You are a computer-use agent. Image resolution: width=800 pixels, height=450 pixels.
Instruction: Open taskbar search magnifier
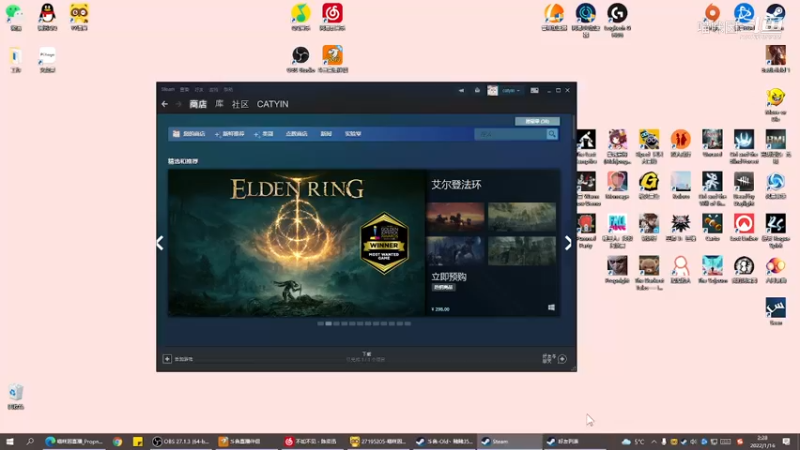(30, 441)
